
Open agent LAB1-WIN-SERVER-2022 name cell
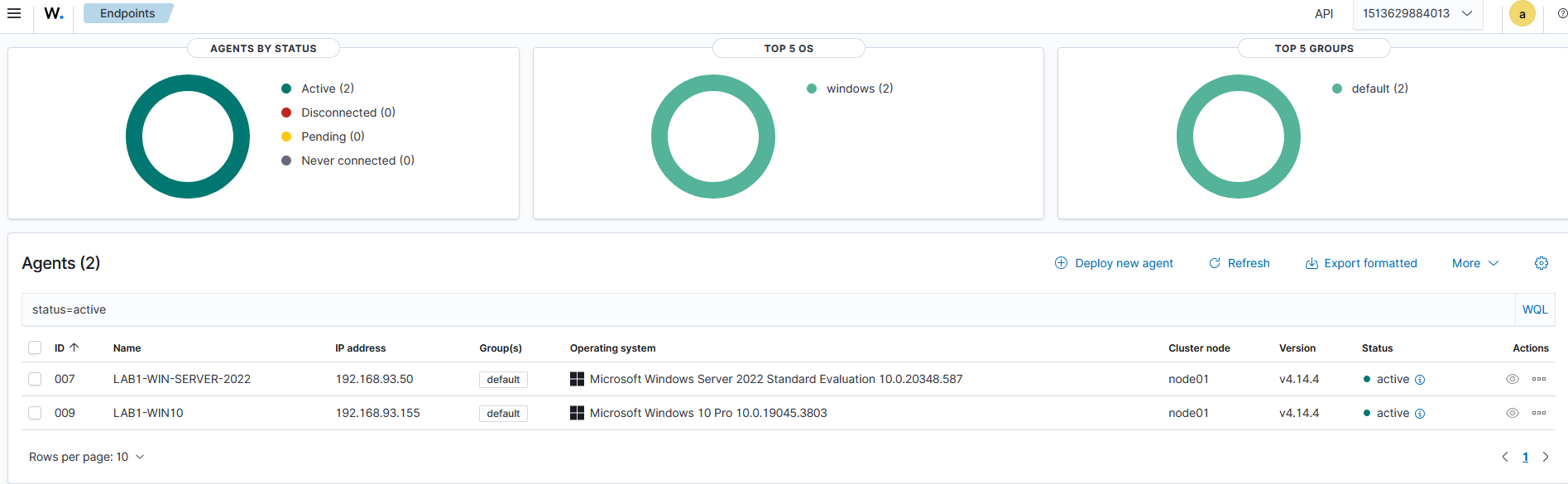point(182,379)
